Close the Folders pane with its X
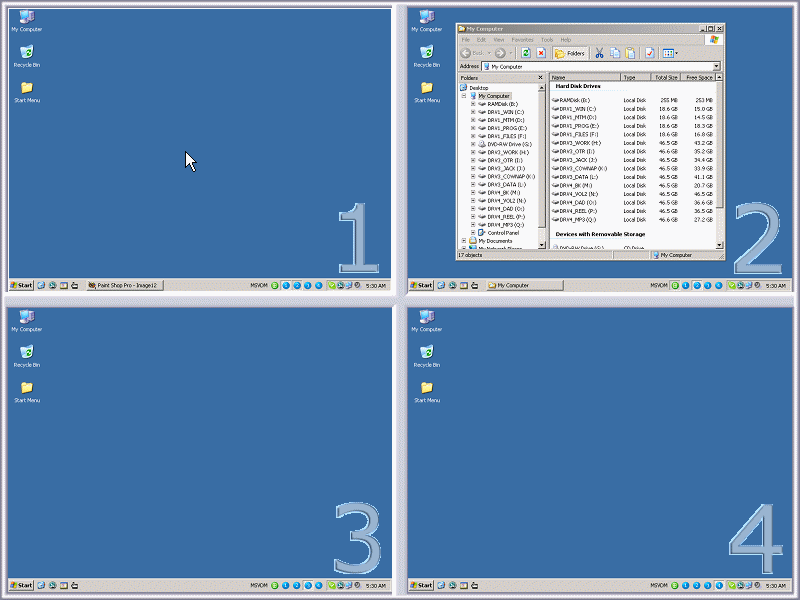The height and width of the screenshot is (600, 800). 541,77
